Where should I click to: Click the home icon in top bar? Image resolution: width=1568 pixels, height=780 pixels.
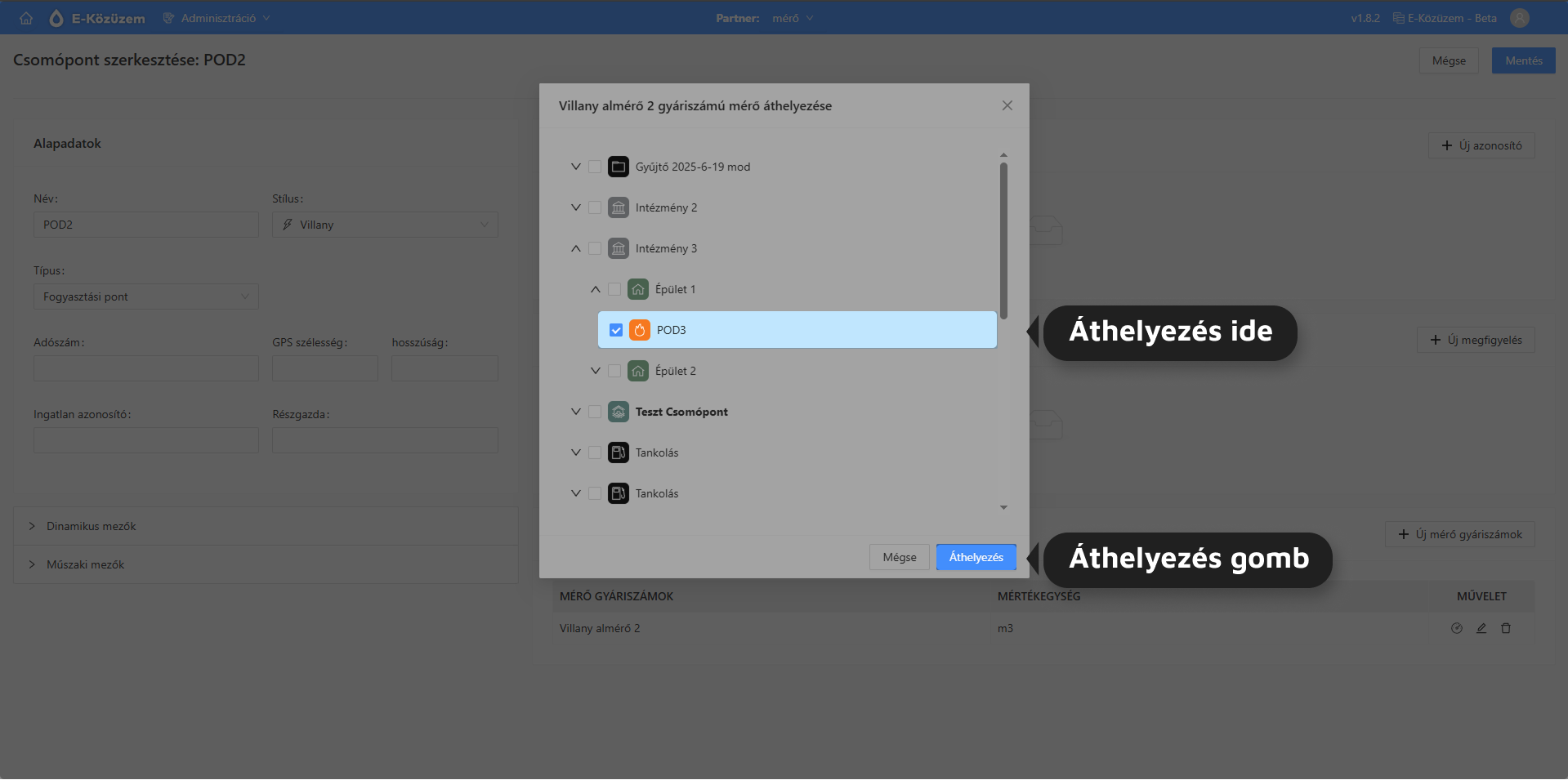coord(26,18)
